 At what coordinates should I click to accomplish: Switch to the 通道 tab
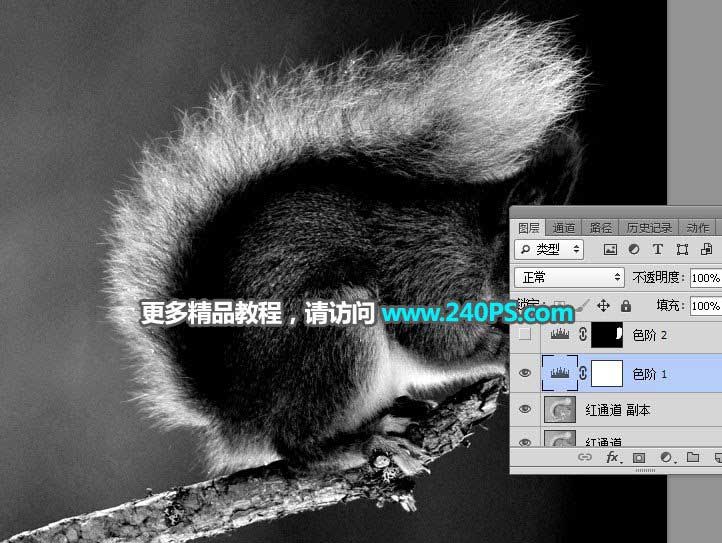point(564,228)
